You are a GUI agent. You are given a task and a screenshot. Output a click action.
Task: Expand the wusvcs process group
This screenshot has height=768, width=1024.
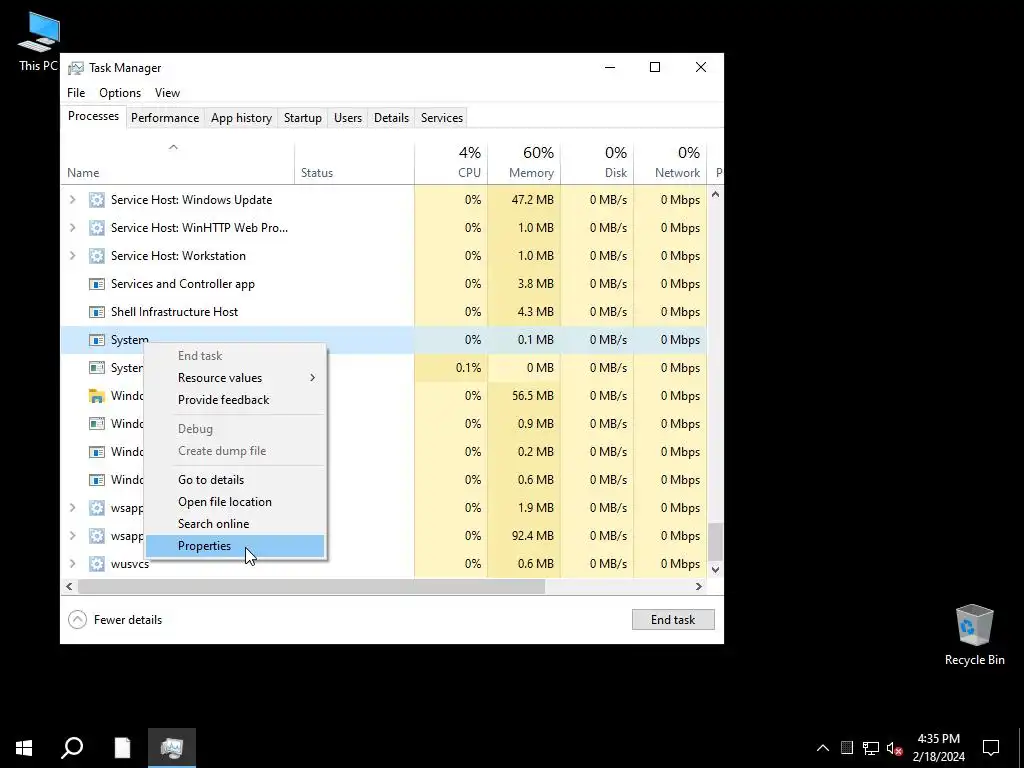[x=72, y=564]
